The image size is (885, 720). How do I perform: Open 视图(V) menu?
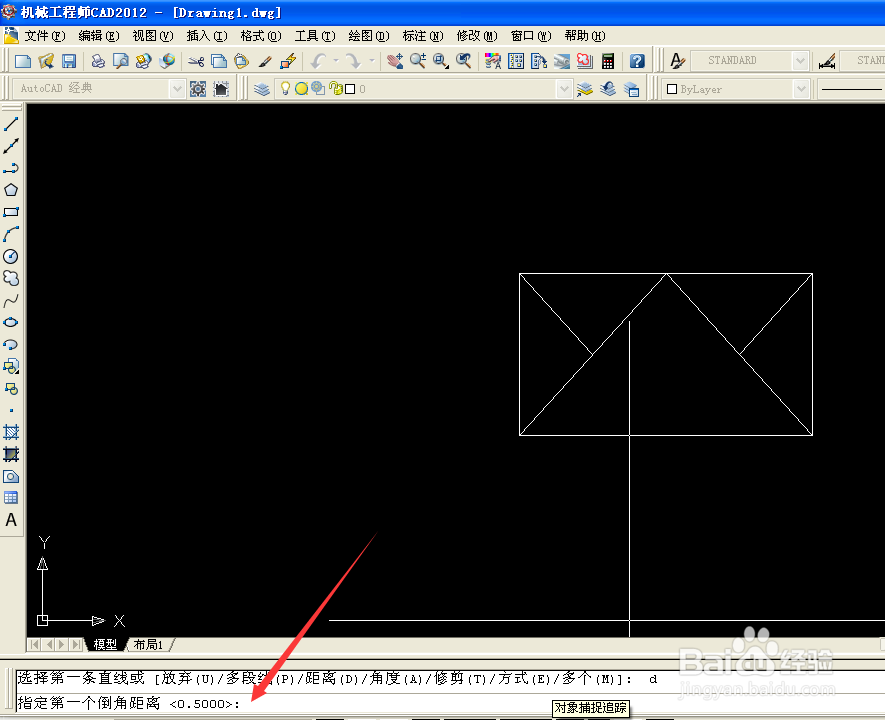[x=153, y=36]
